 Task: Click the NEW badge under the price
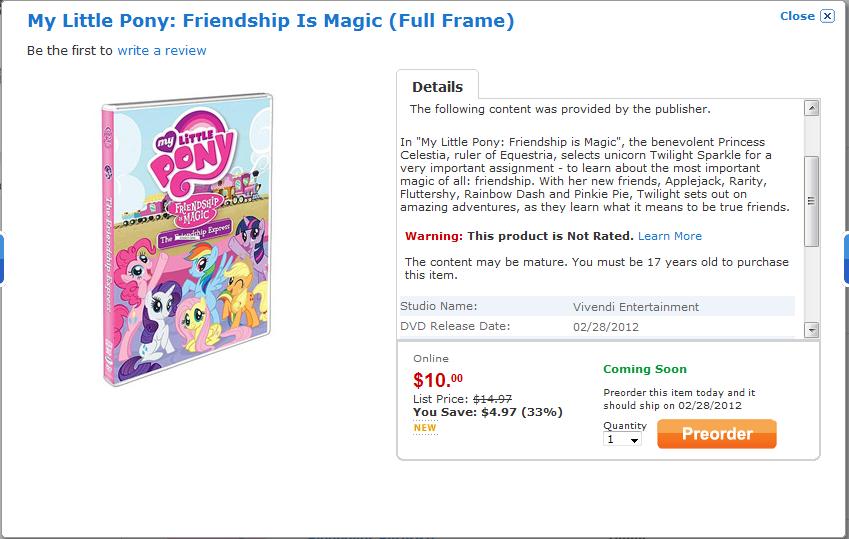tap(425, 428)
